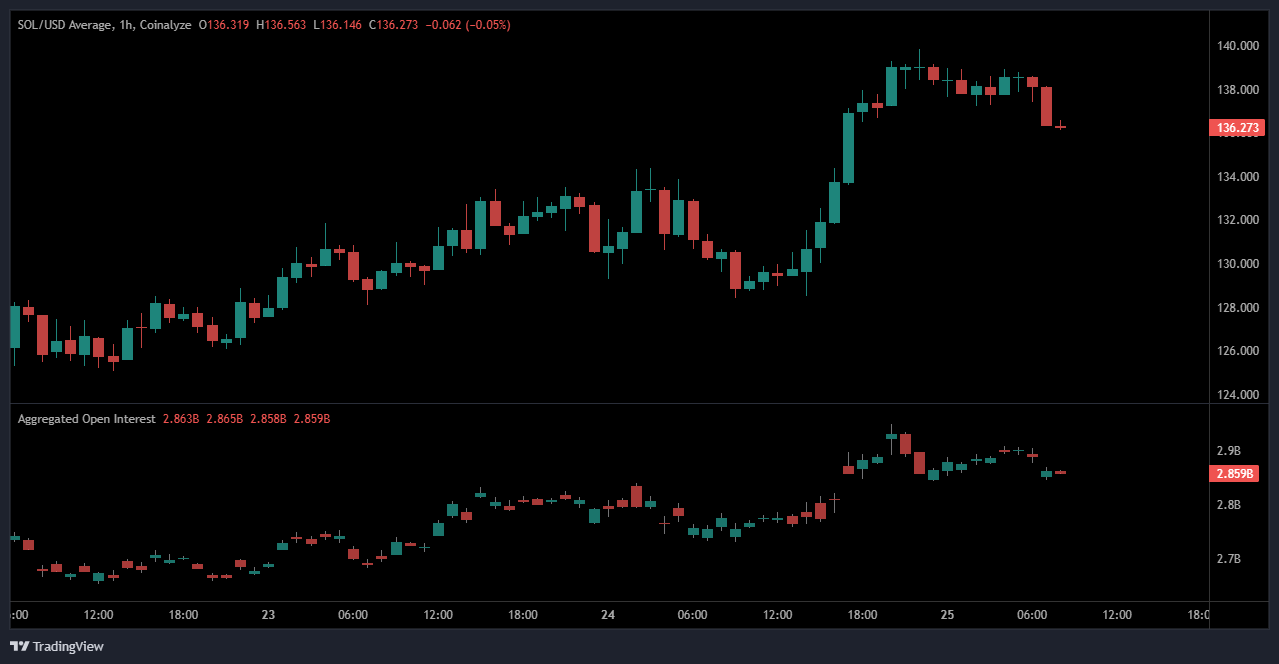This screenshot has height=664, width=1279.
Task: Select the 2.7B open interest axis label
Action: click(1228, 559)
